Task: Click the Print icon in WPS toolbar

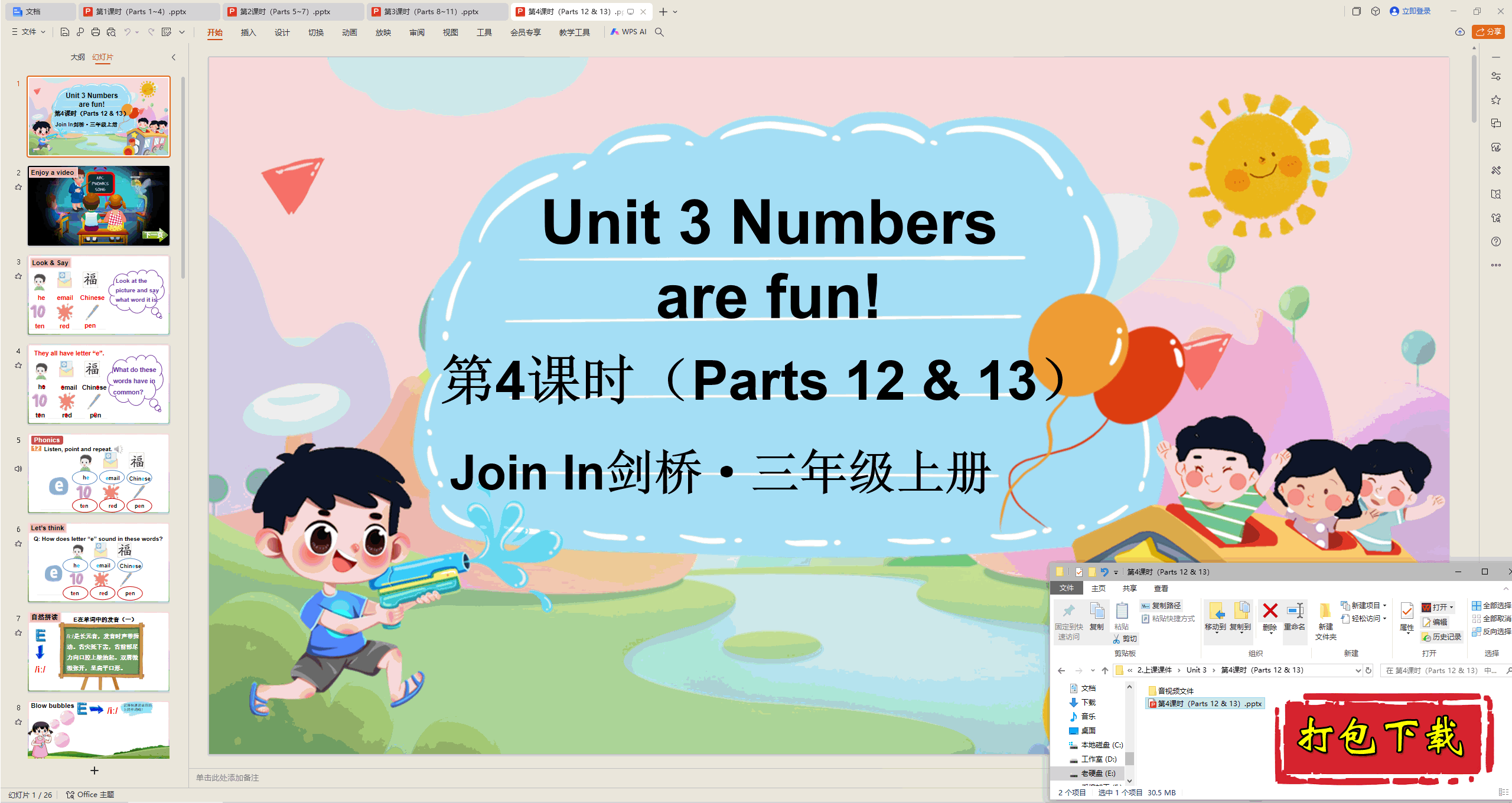Action: click(x=96, y=32)
